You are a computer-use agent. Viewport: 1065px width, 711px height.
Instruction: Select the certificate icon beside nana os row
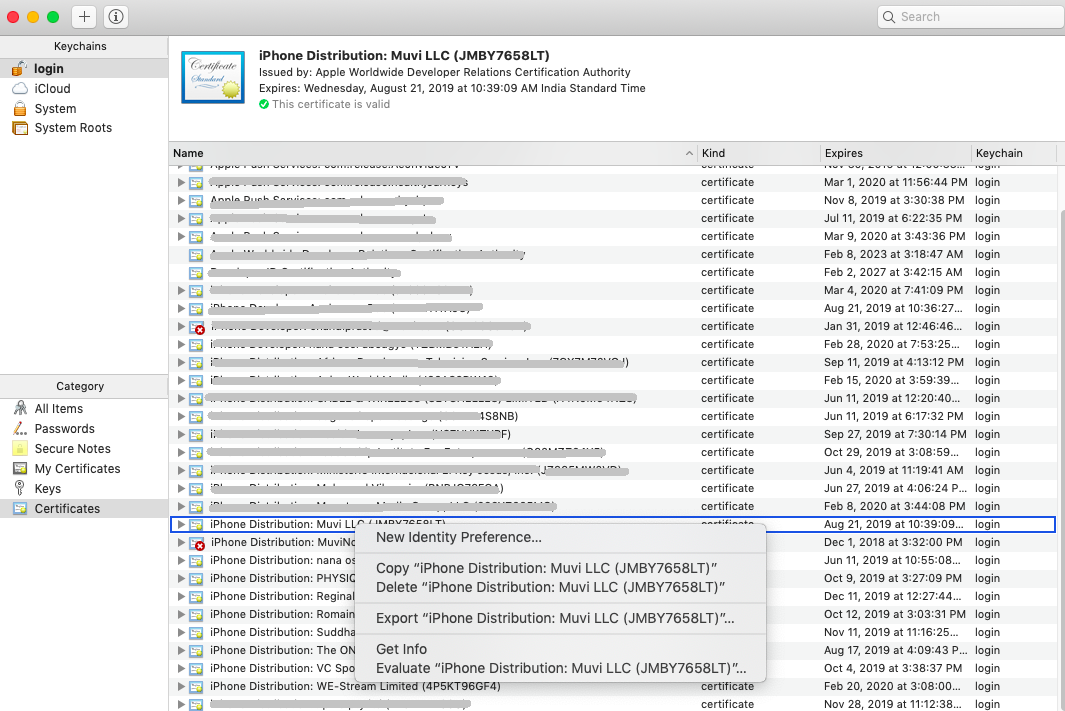pos(196,560)
